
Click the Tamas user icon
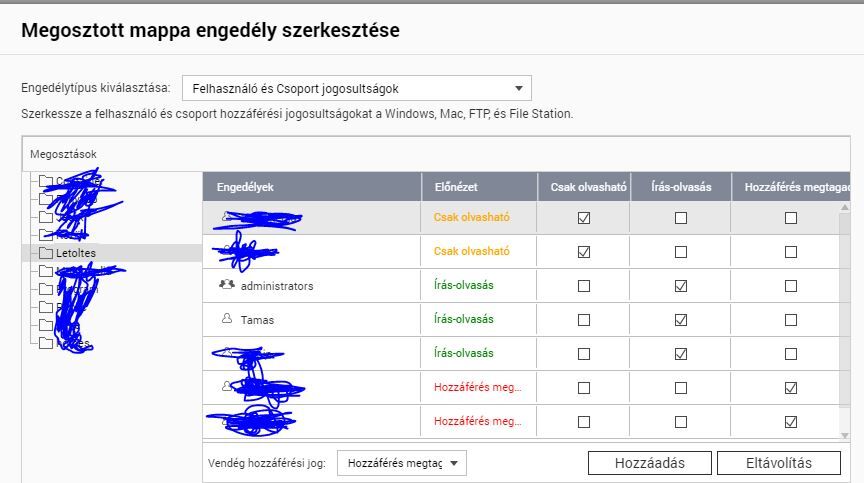click(226, 318)
